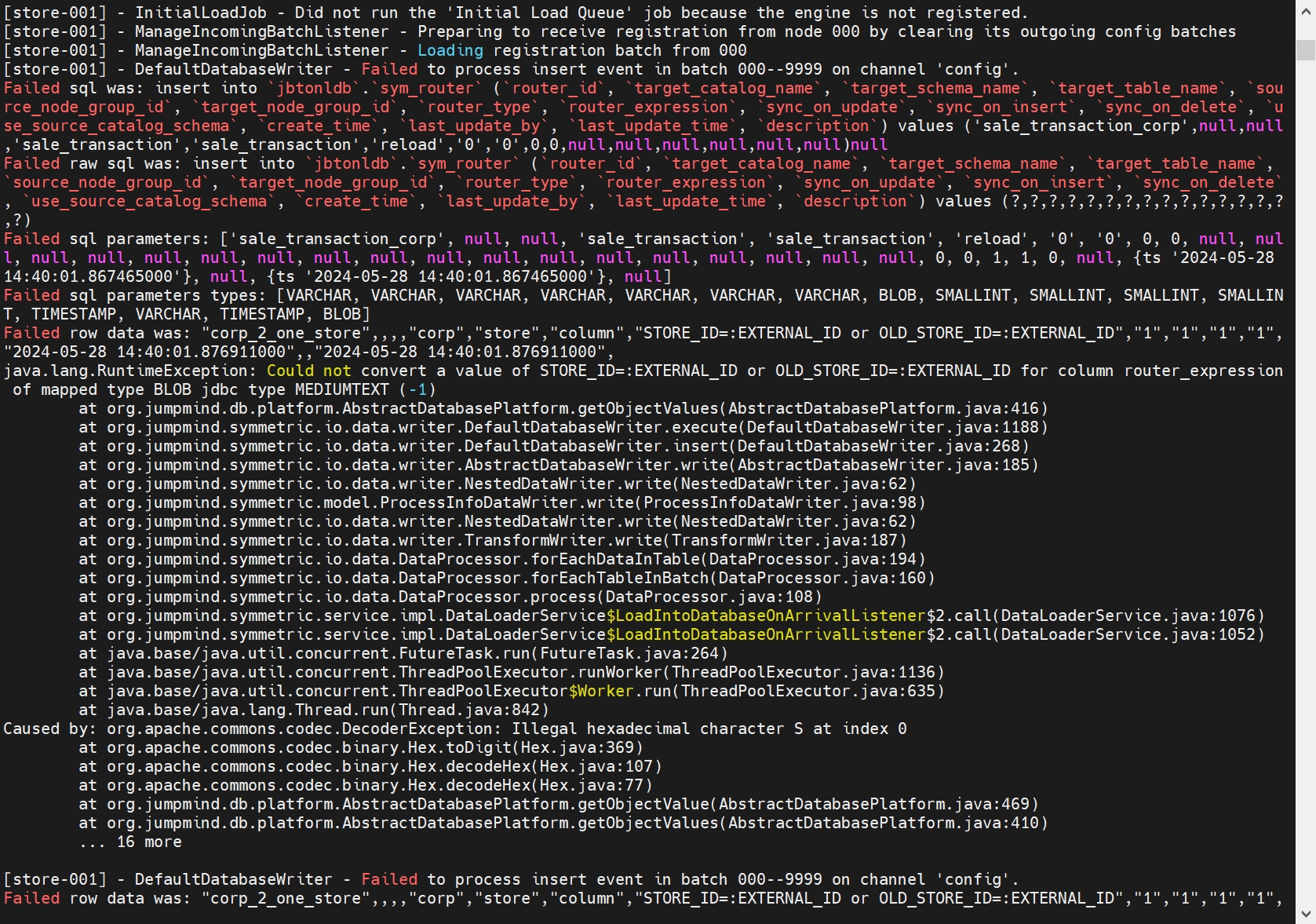Click the DataProcessor.process(DataProcessor.java:108) line
Image resolution: width=1316 pixels, height=924 pixels.
450,597
